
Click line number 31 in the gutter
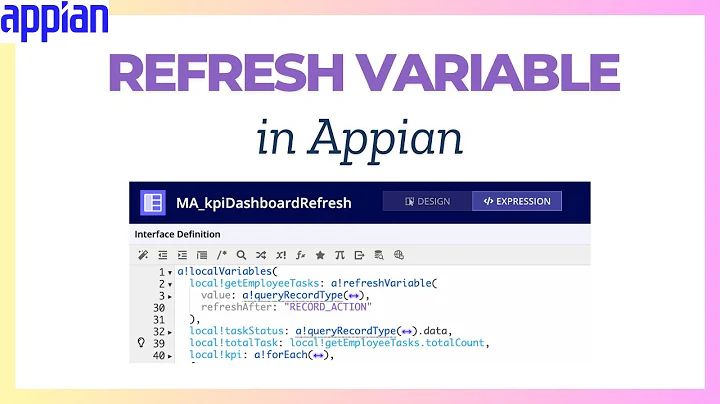click(159, 320)
